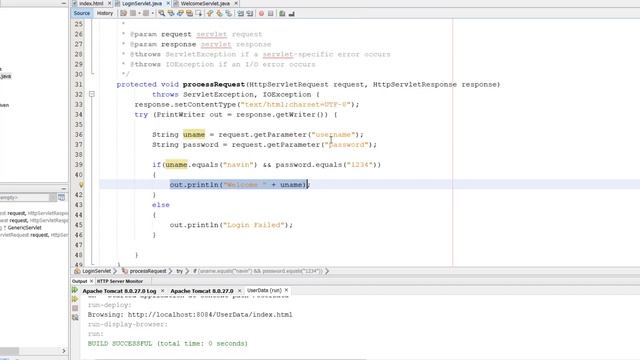
Task: Toggle Bookmark toolbar icon
Action: [229, 13]
